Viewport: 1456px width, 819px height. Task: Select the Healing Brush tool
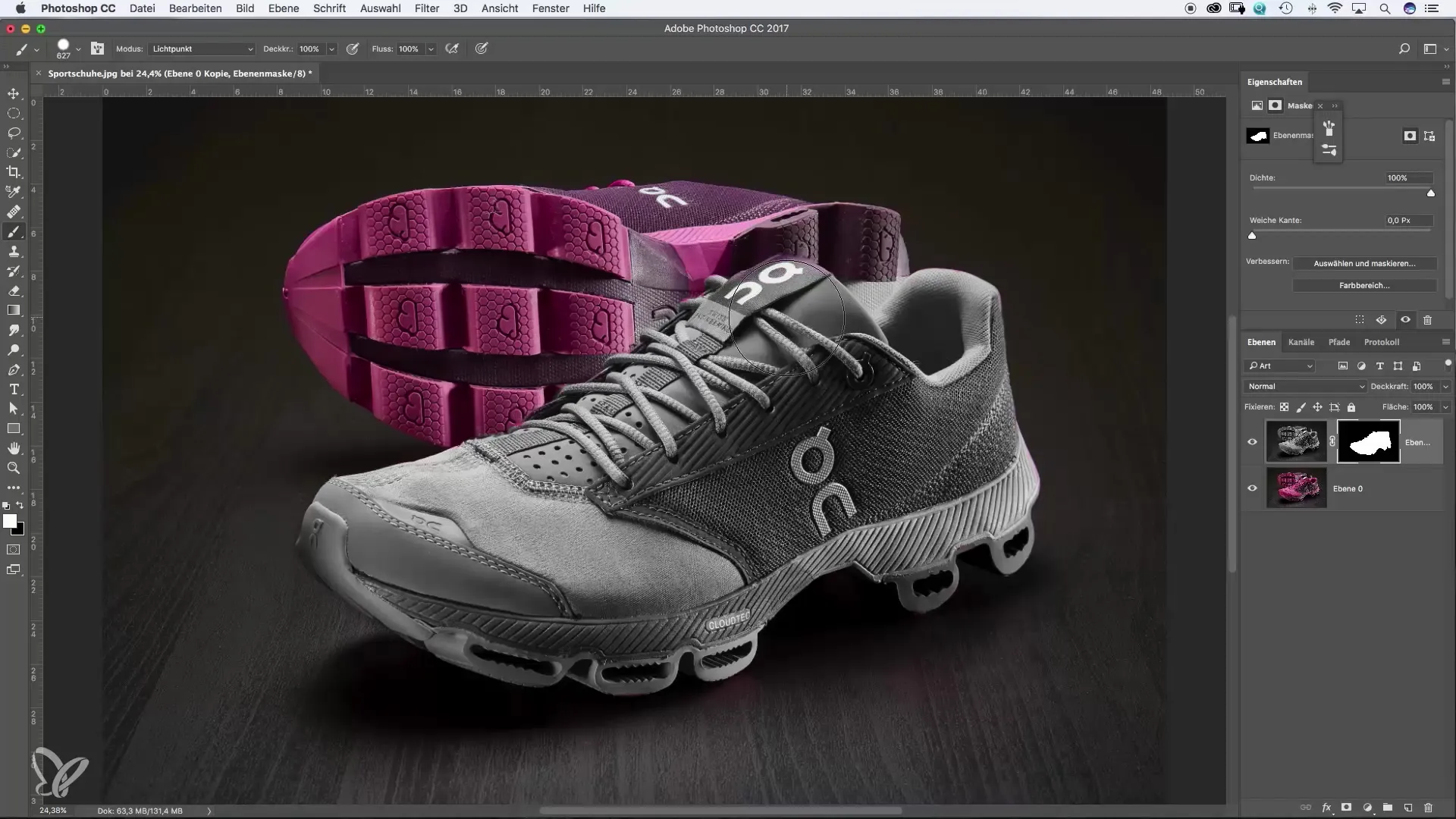[x=14, y=212]
